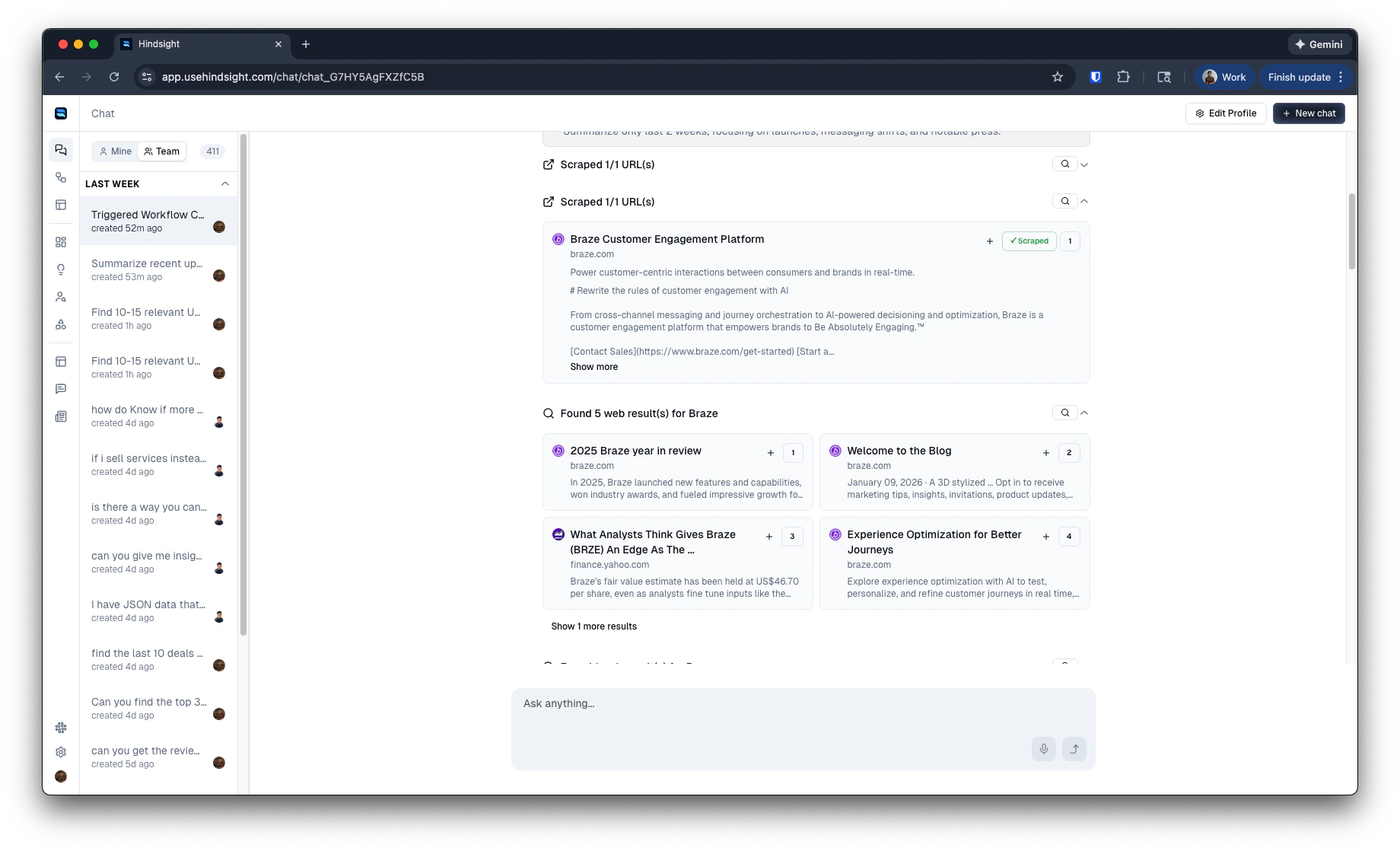Click Show 1 more results
1400x851 pixels.
click(594, 626)
